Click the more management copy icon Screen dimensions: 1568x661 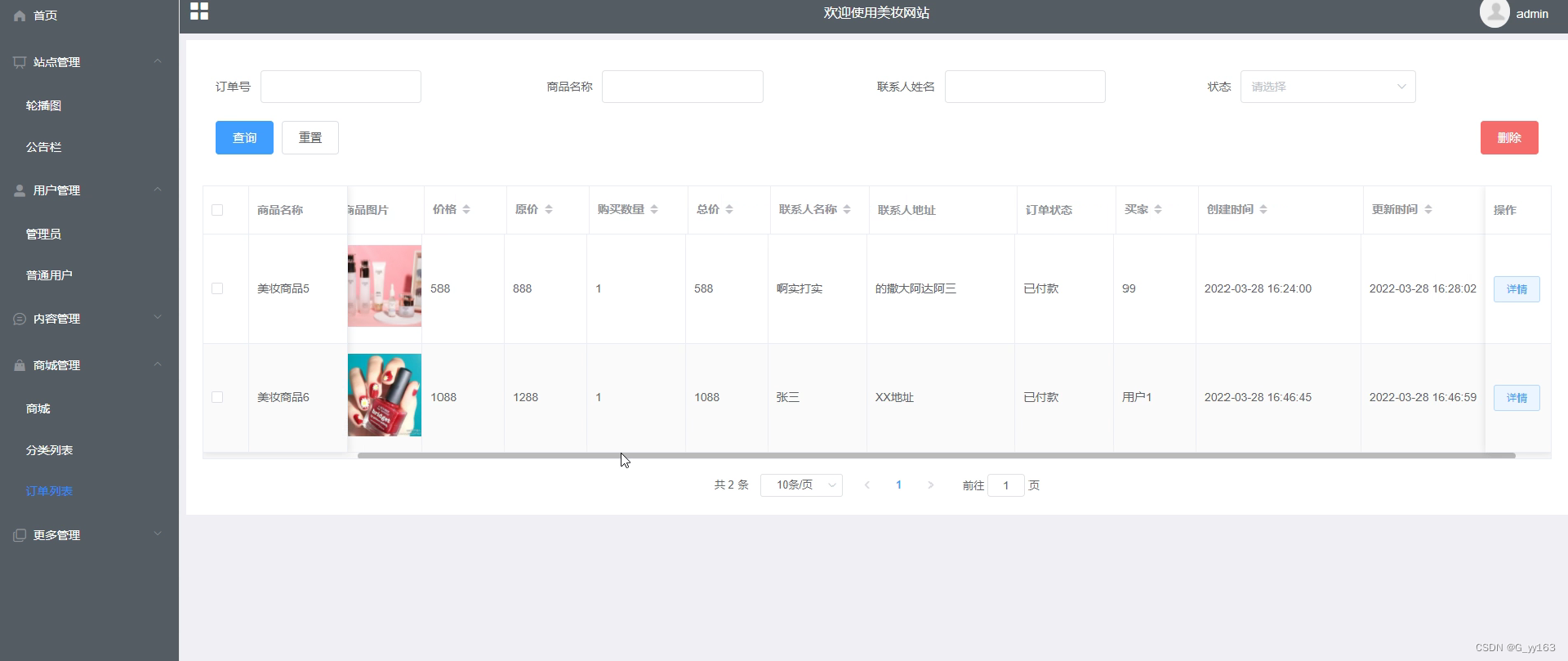[x=20, y=535]
